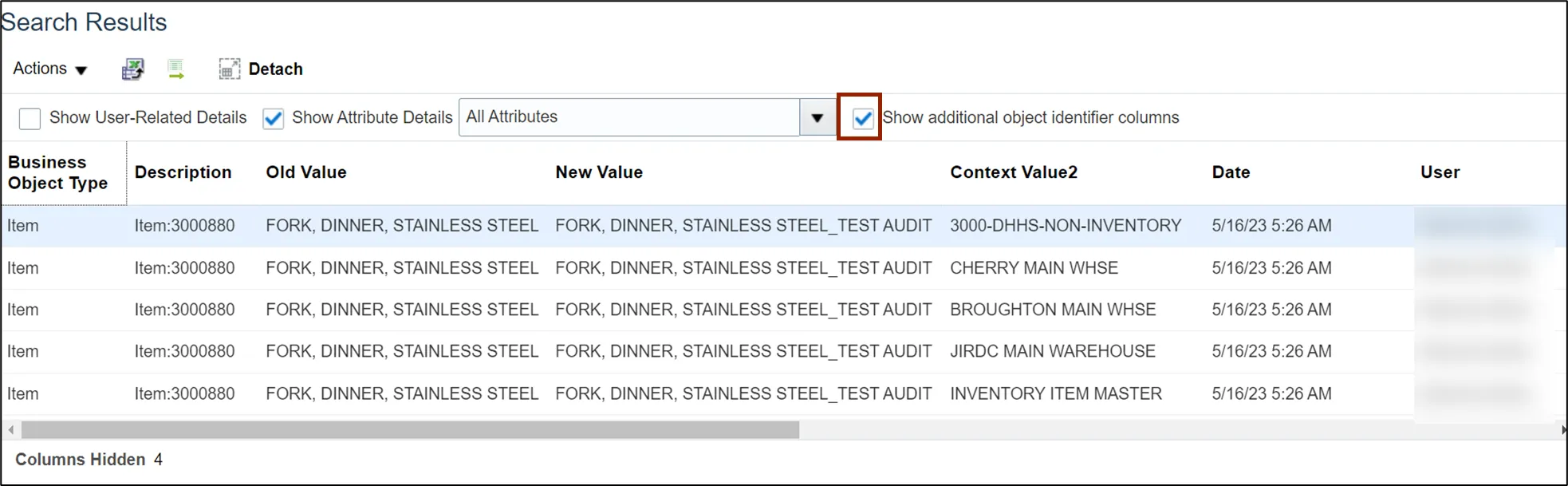Image resolution: width=1568 pixels, height=486 pixels.
Task: Click the Detach button label
Action: click(x=275, y=69)
